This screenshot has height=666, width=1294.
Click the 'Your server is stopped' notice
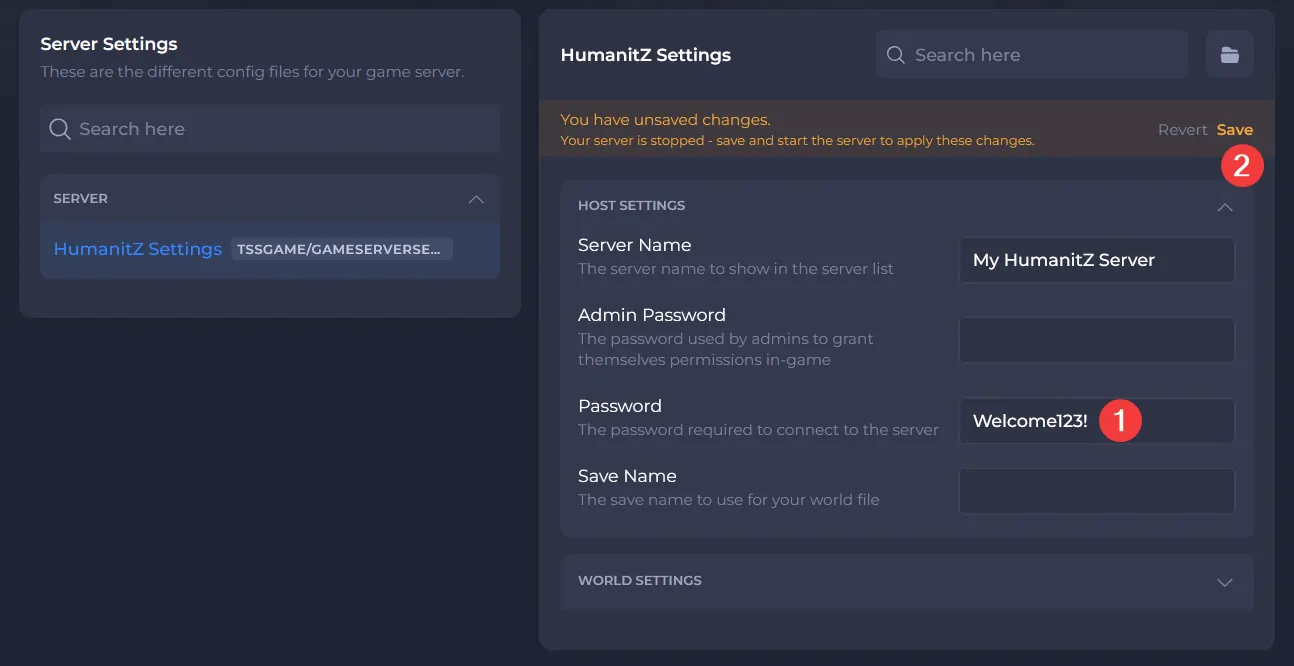797,141
